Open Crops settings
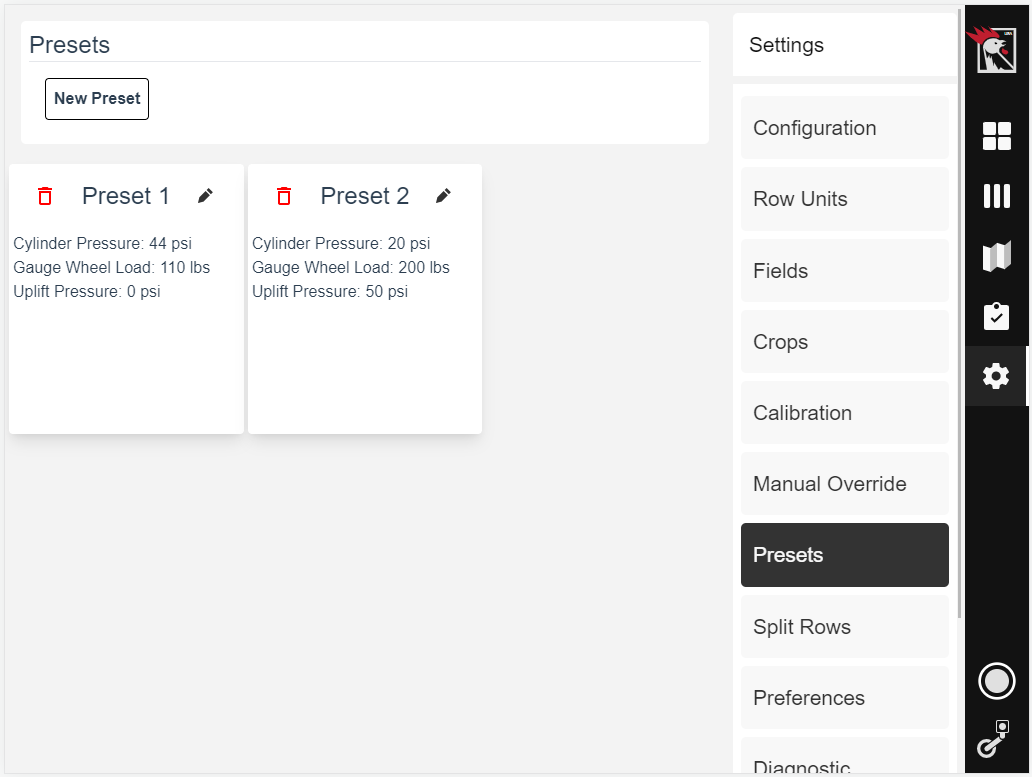 [x=844, y=341]
